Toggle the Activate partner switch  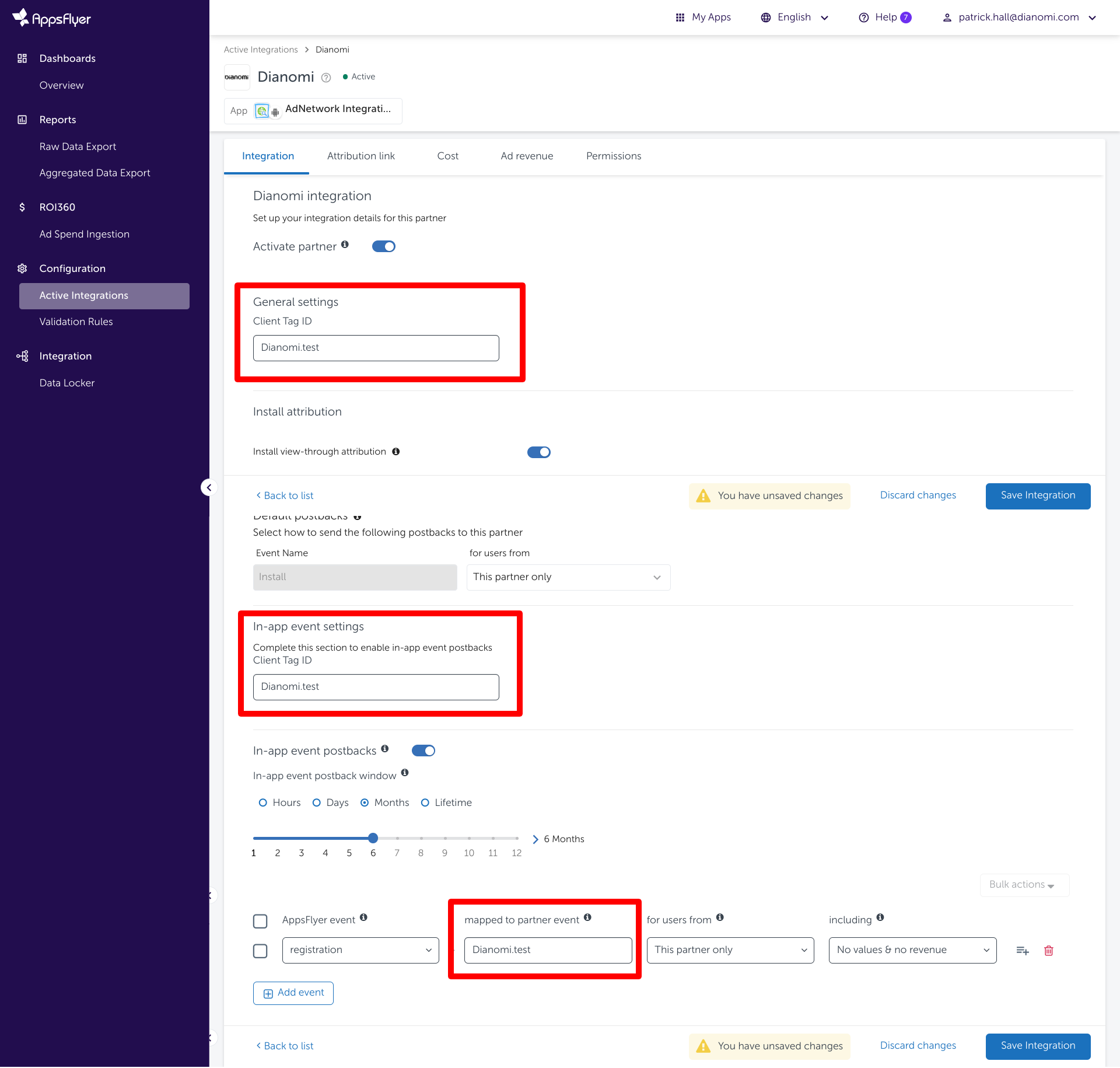click(384, 247)
